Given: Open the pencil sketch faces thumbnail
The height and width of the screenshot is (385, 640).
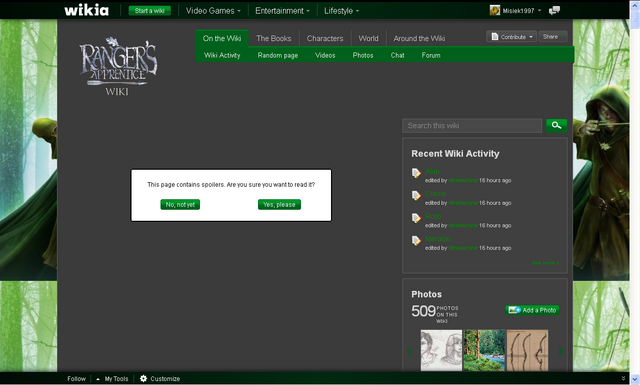Looking at the screenshot, I should [x=441, y=350].
